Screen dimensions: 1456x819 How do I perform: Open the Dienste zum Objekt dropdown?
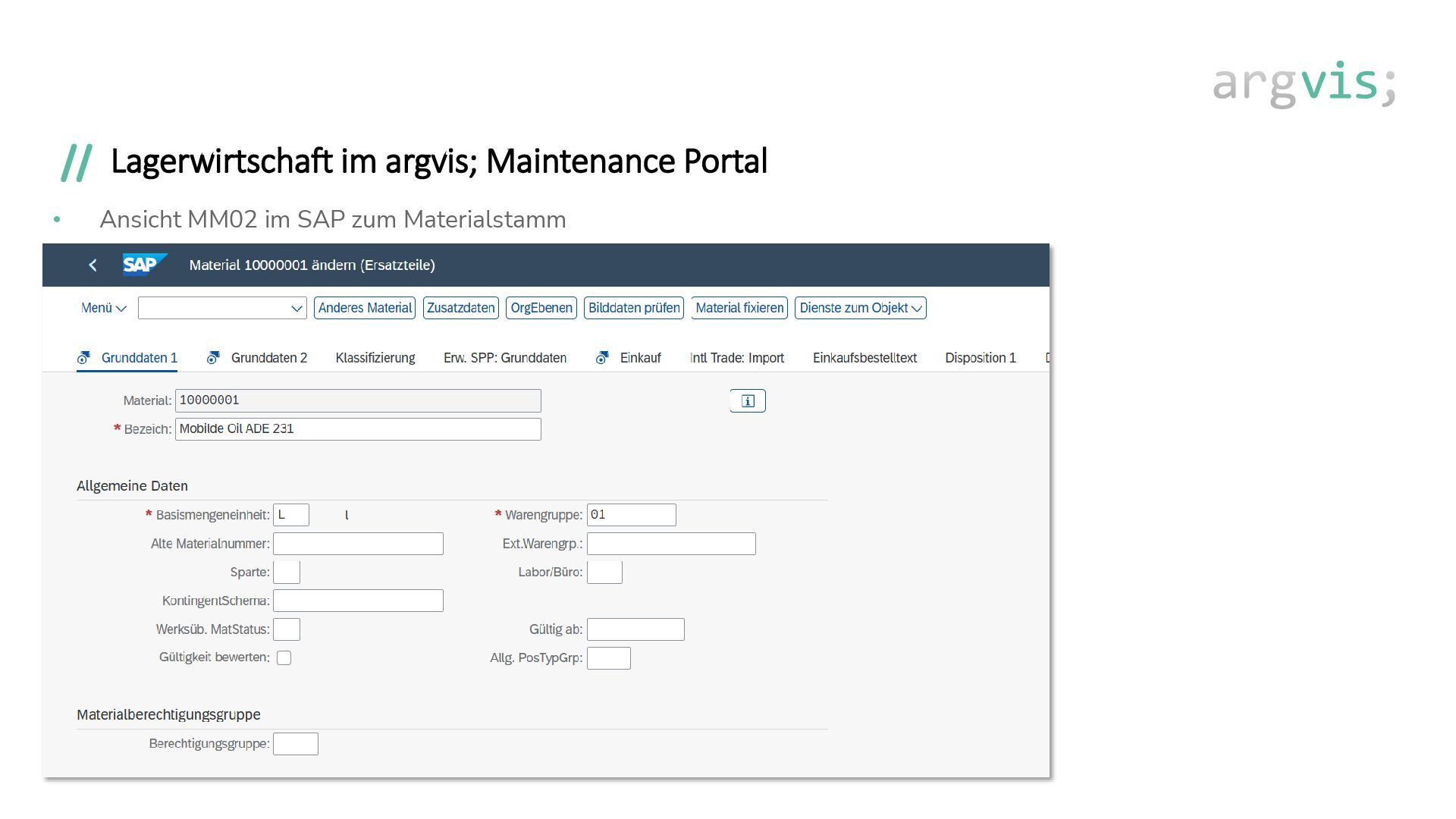coord(861,308)
